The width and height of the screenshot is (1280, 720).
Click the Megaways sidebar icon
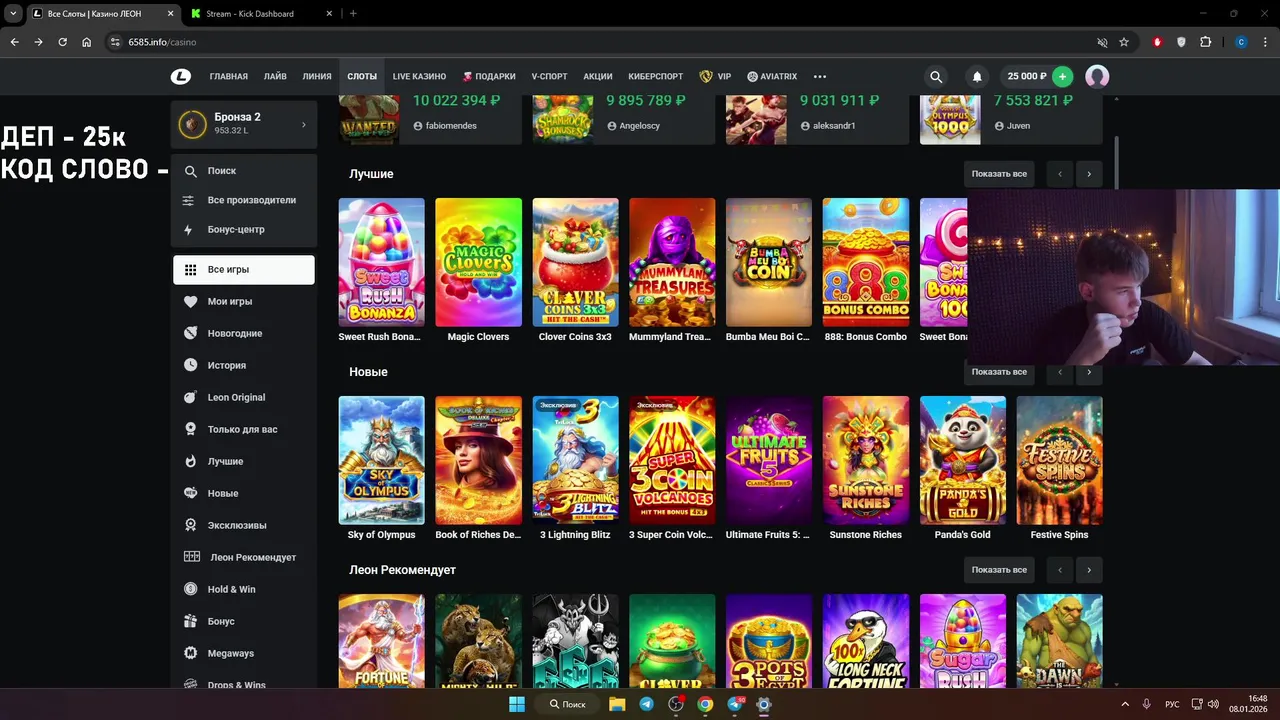pos(190,653)
